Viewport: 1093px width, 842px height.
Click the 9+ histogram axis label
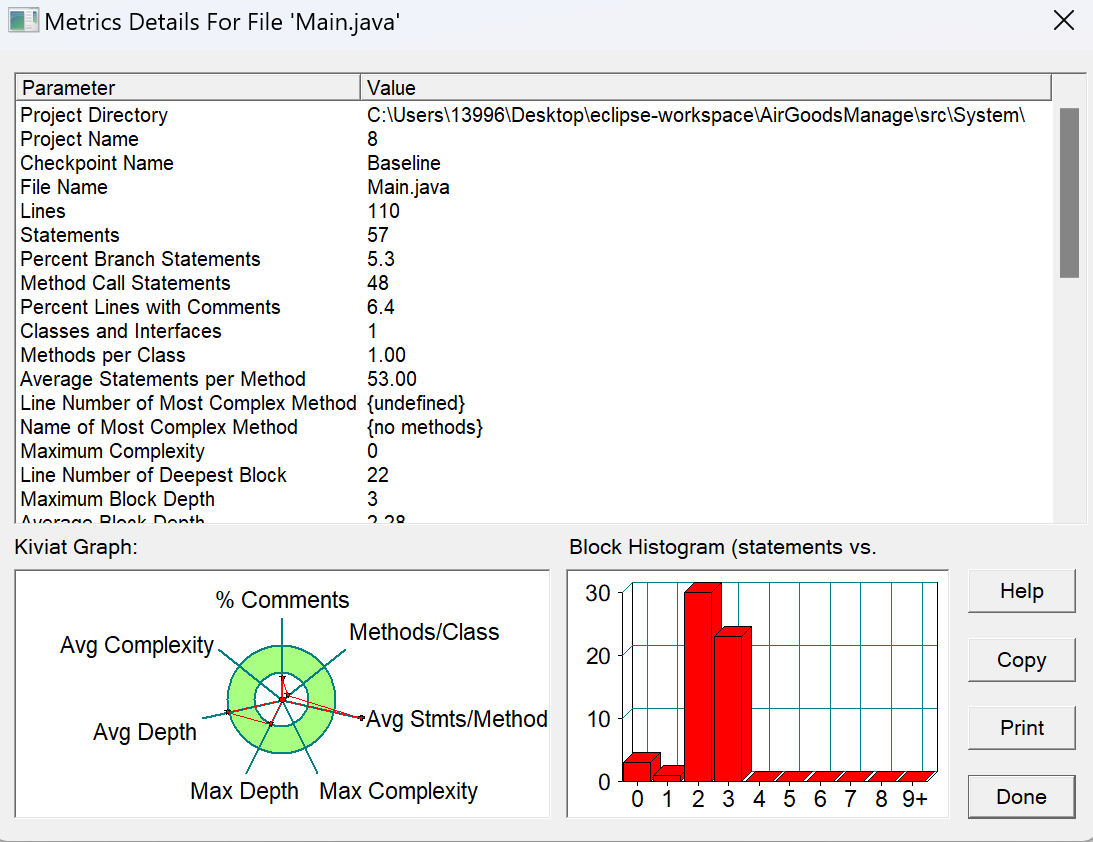(x=915, y=799)
